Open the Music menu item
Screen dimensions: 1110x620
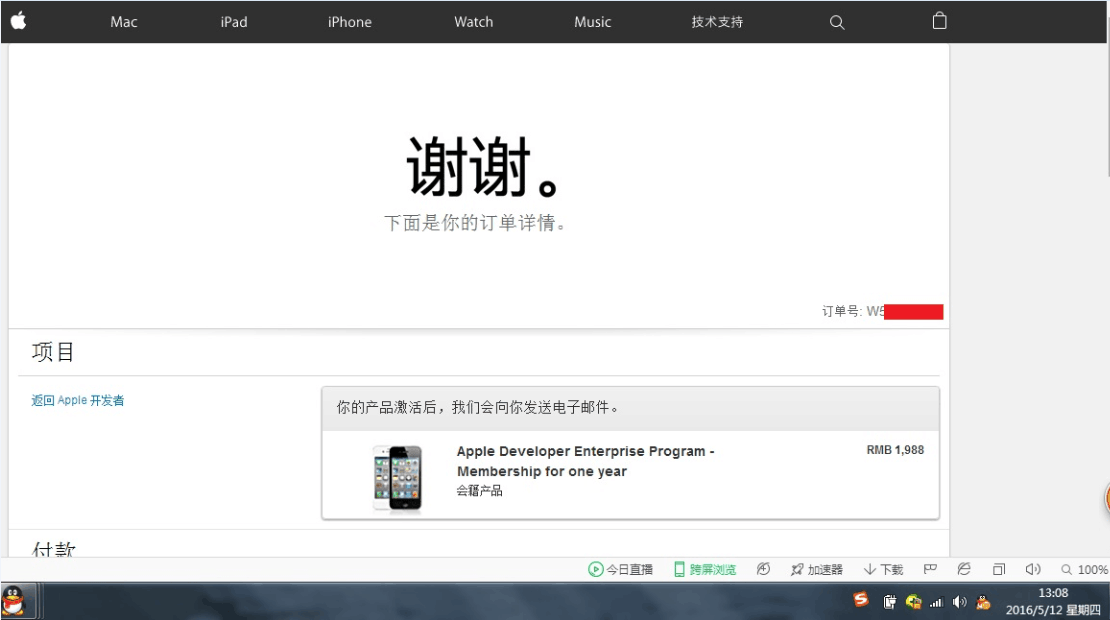point(593,22)
